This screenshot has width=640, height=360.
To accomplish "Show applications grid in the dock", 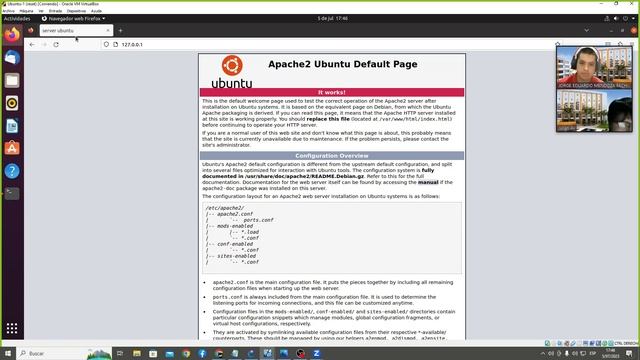I will (12, 328).
